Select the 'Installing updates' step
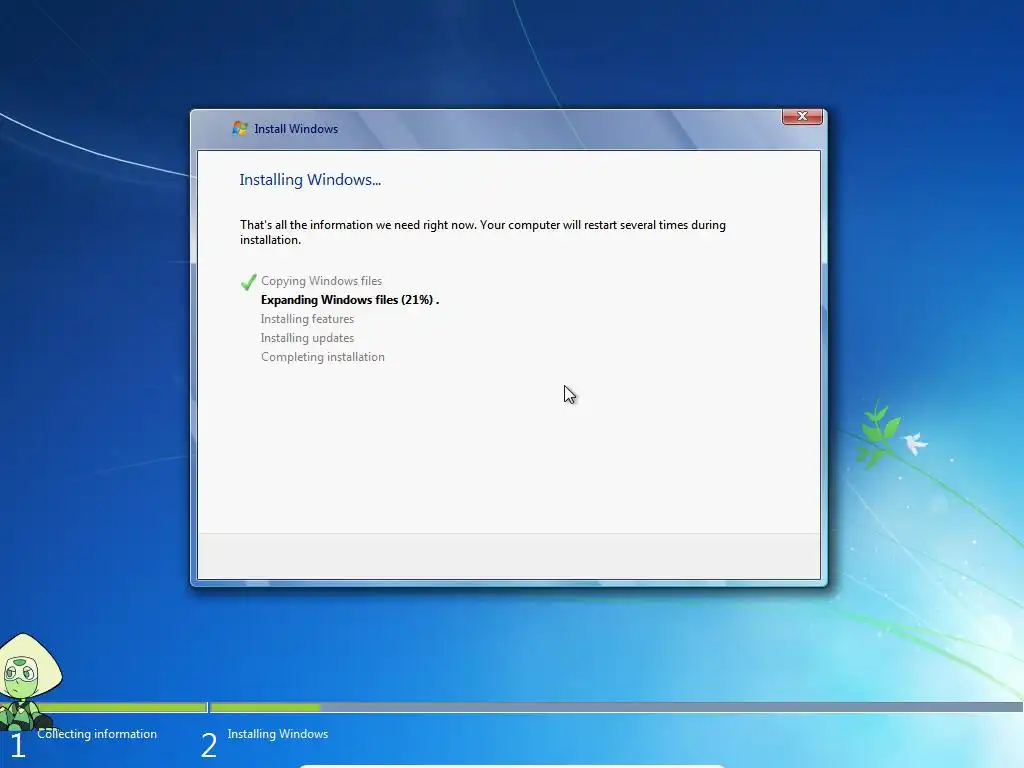Image resolution: width=1024 pixels, height=768 pixels. pyautogui.click(x=307, y=338)
